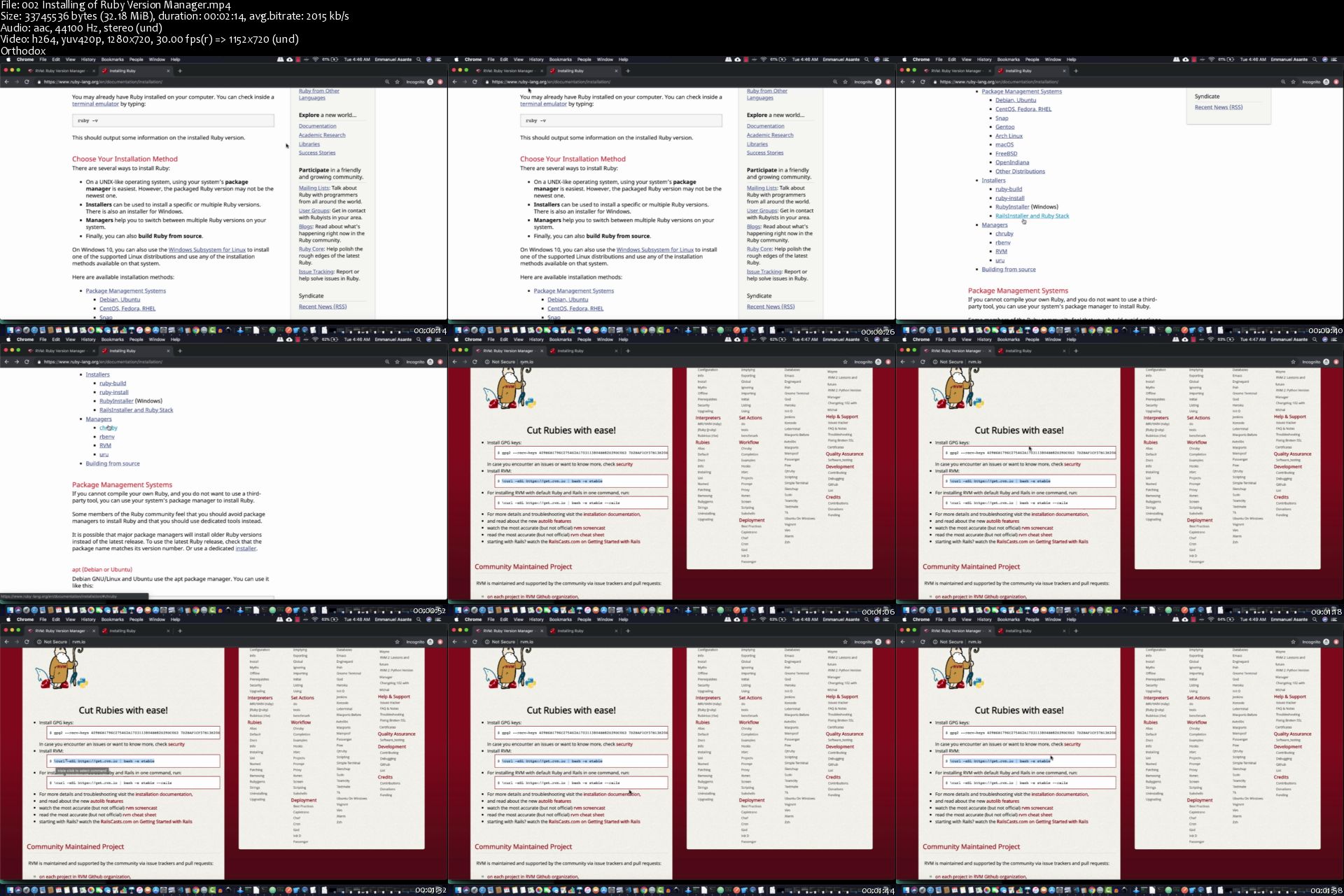Click the forward arrow in the 00:00:40 frame
The width and height of the screenshot is (1344, 896).
(912, 82)
